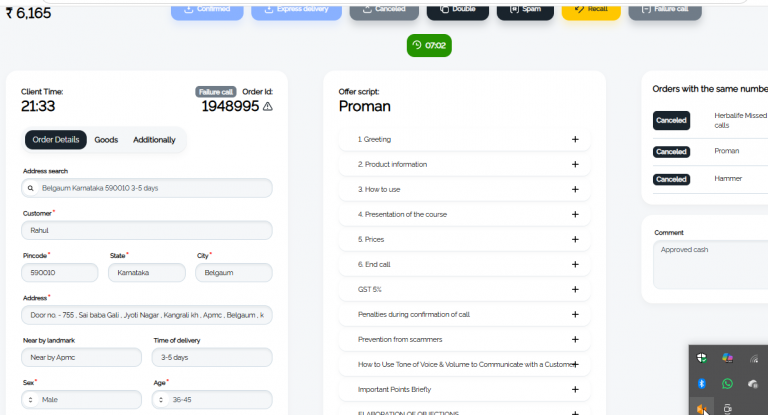The width and height of the screenshot is (768, 415).
Task: Open the WhatsApp tray icon
Action: click(727, 384)
